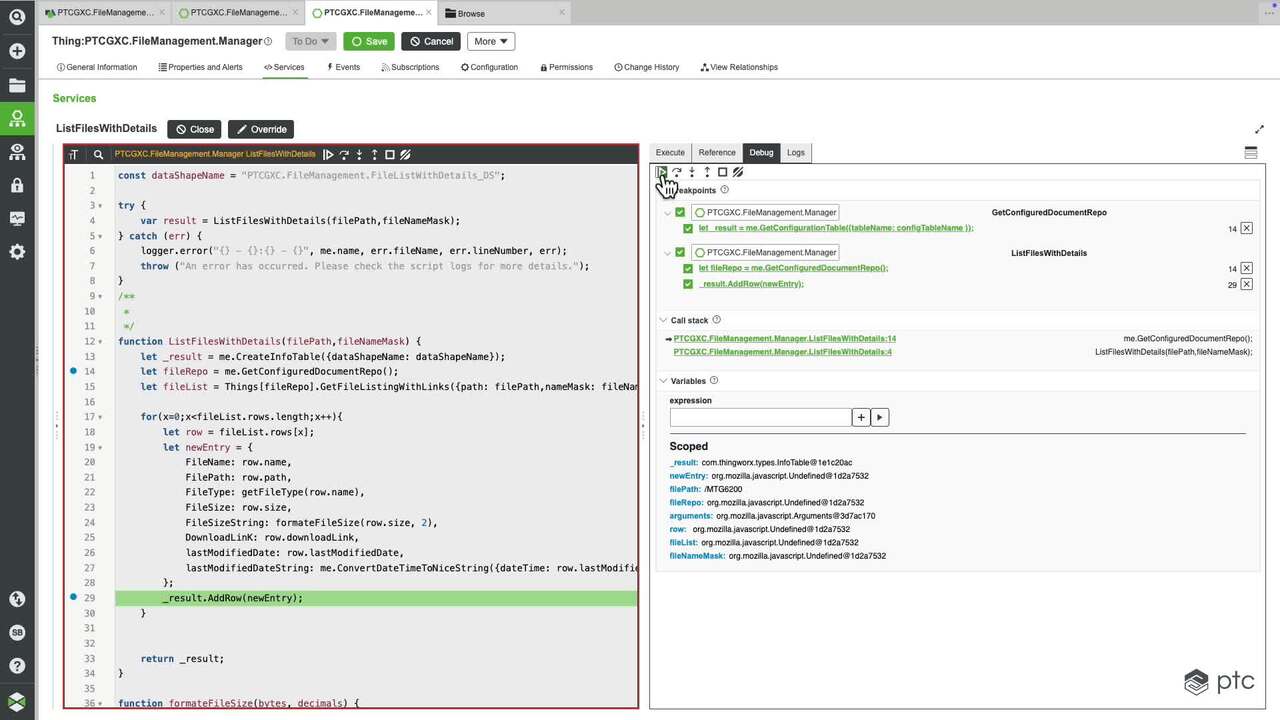Click Step Into in Debug panel toolbar
The height and width of the screenshot is (720, 1280).
(x=692, y=172)
